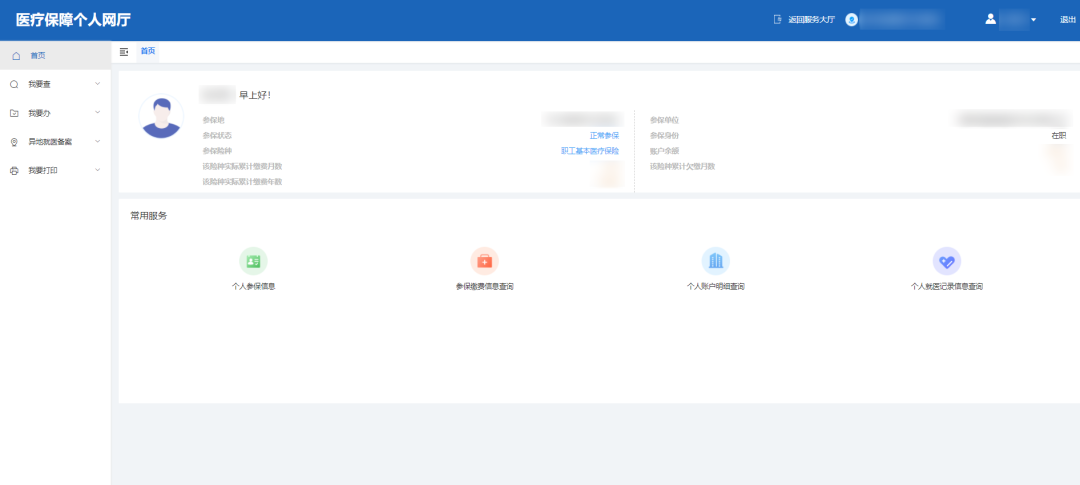Click the 该险种实际累计缴费年数 label
This screenshot has height=485, width=1080.
(x=242, y=182)
